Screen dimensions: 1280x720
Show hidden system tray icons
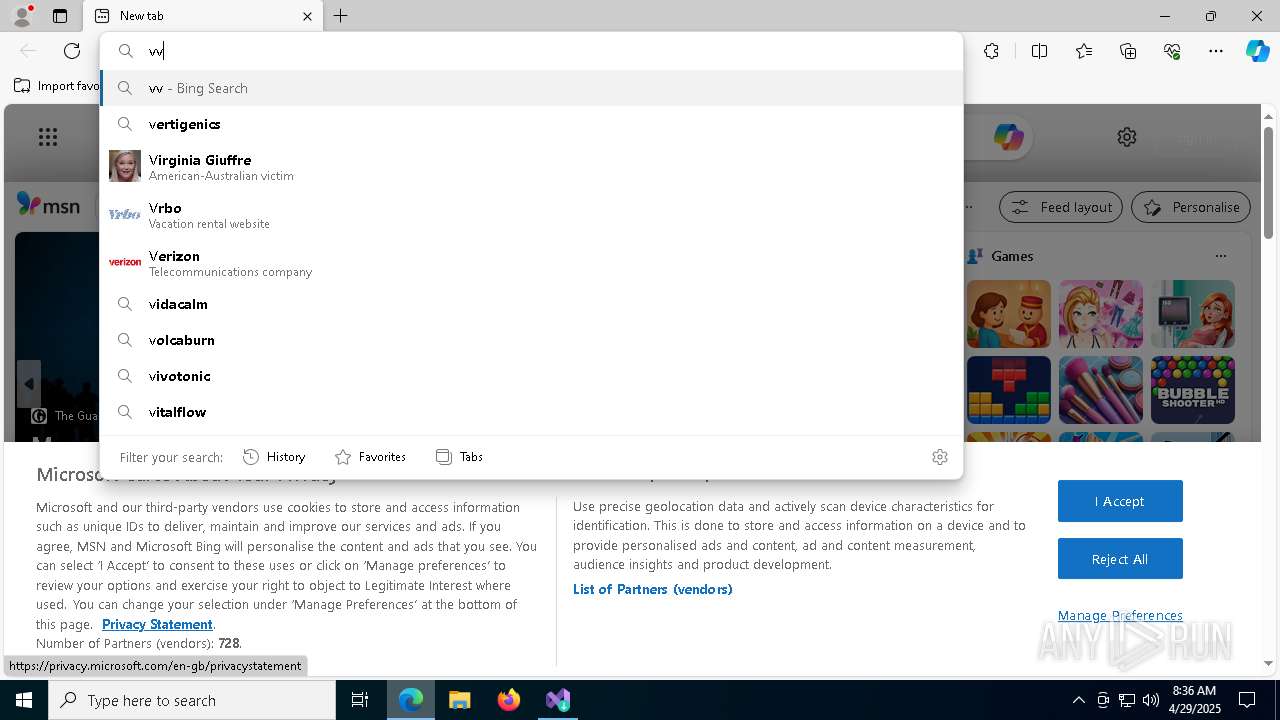[x=1078, y=700]
